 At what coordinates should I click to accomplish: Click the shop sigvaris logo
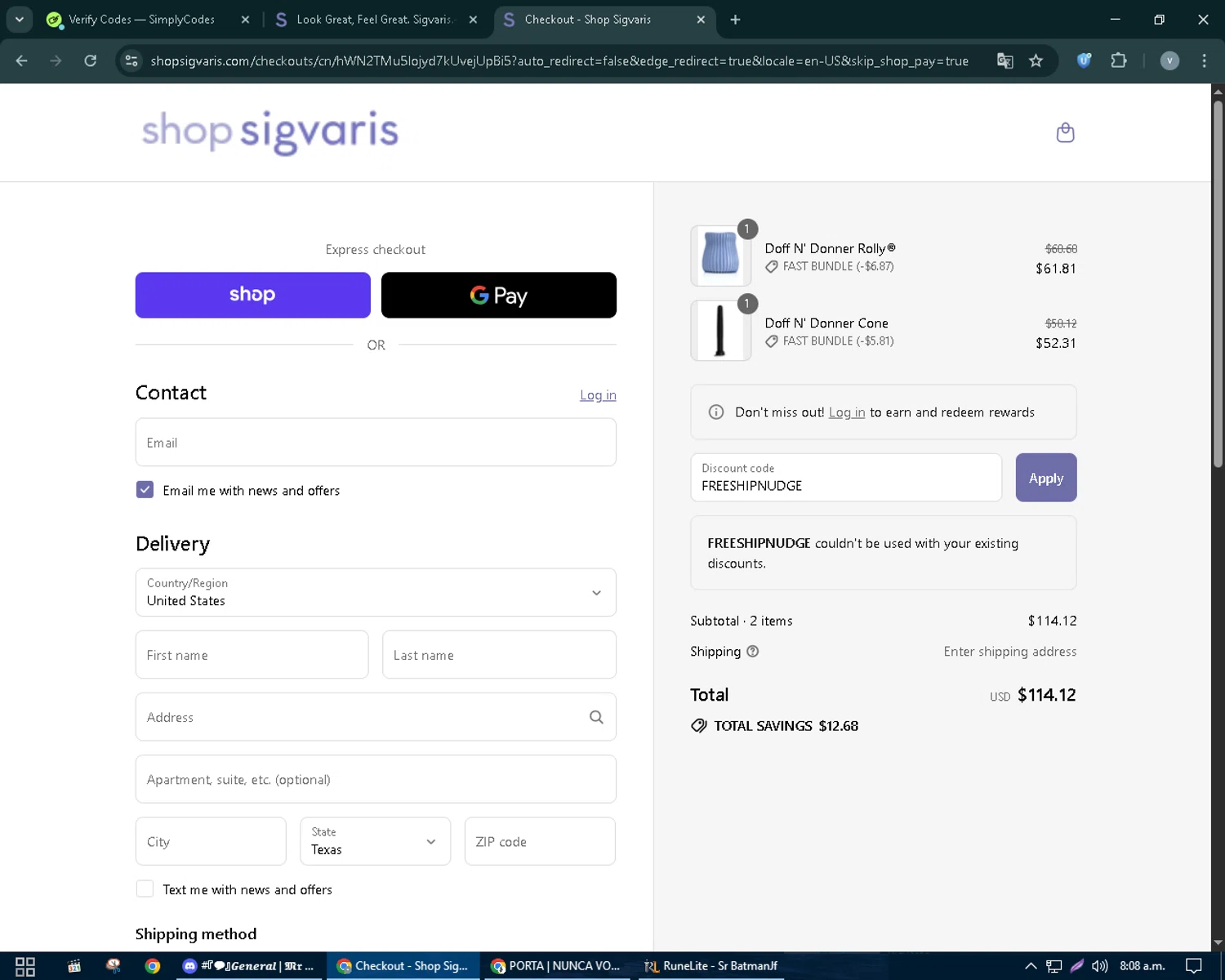(x=270, y=131)
